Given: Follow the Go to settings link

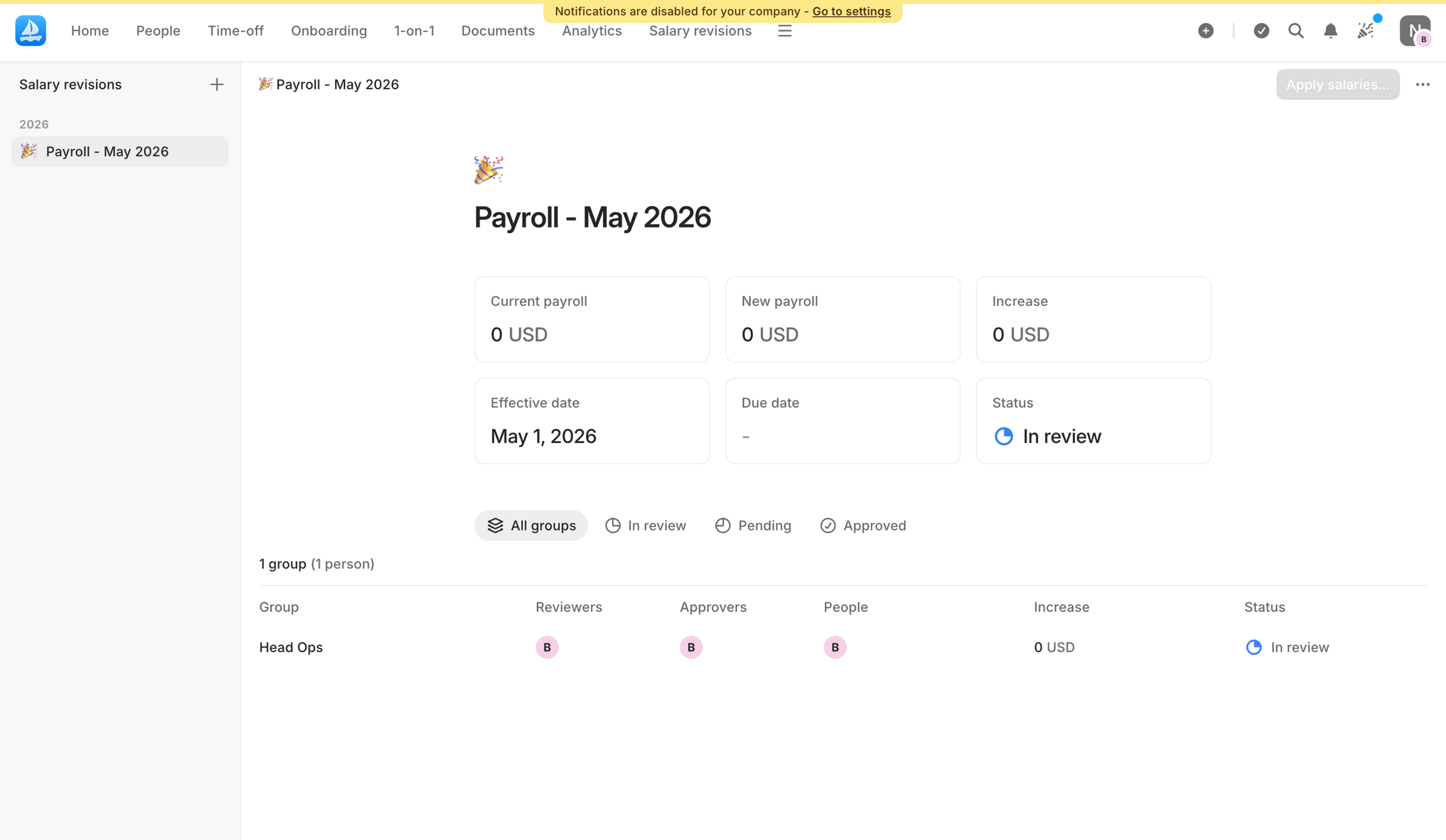Looking at the screenshot, I should [851, 11].
